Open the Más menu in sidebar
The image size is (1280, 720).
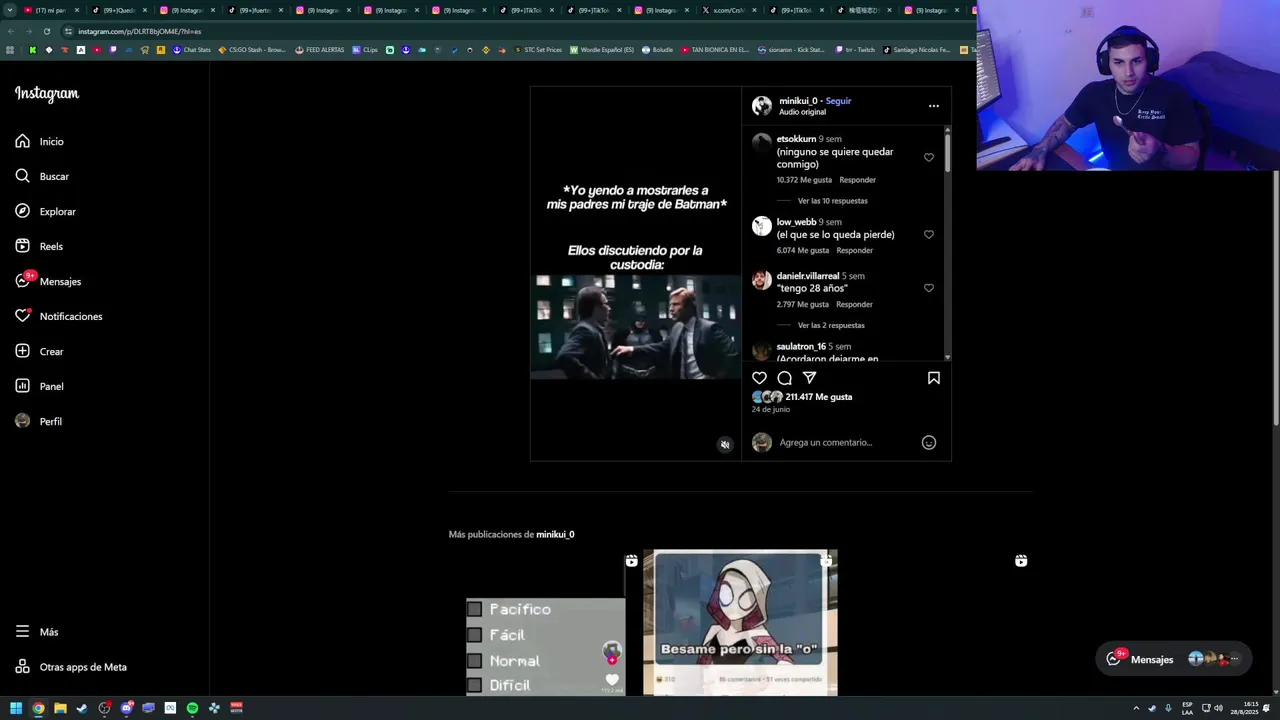click(37, 632)
